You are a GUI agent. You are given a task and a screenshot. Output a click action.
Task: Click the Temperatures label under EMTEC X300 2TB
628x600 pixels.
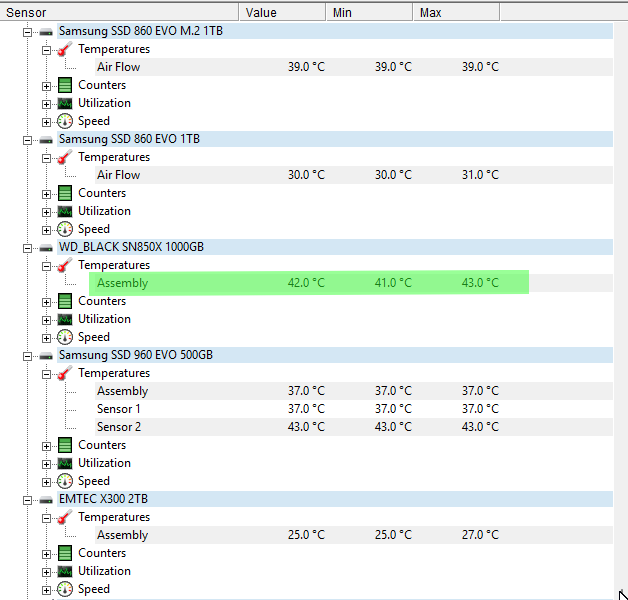tap(114, 517)
